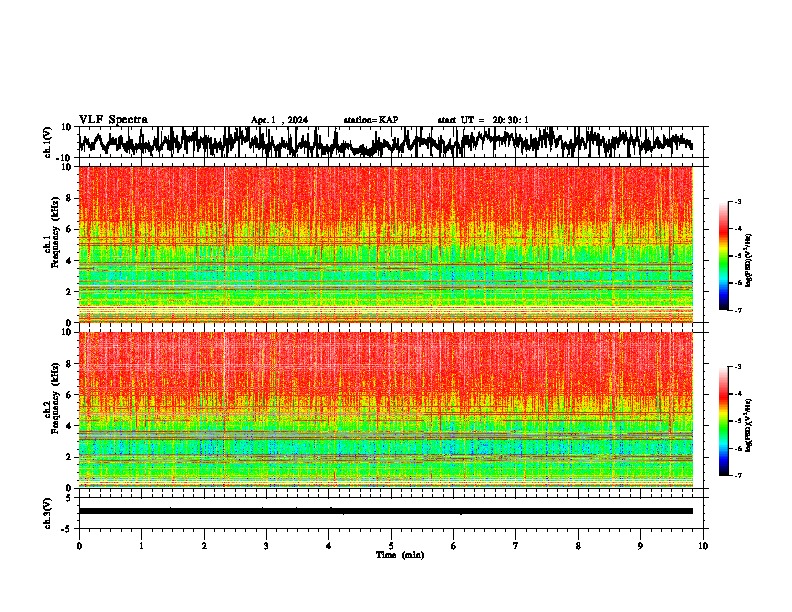Click time axis tick label "6"
The image size is (792, 612).
(454, 546)
